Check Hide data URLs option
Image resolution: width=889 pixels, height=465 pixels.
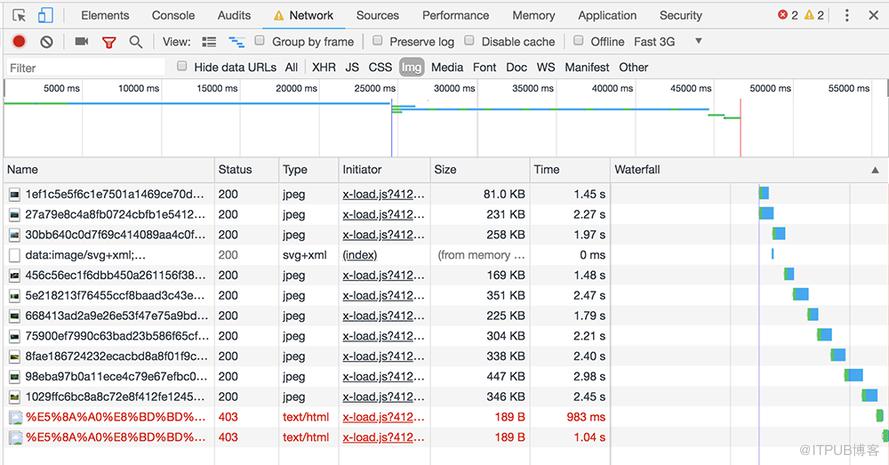[181, 66]
